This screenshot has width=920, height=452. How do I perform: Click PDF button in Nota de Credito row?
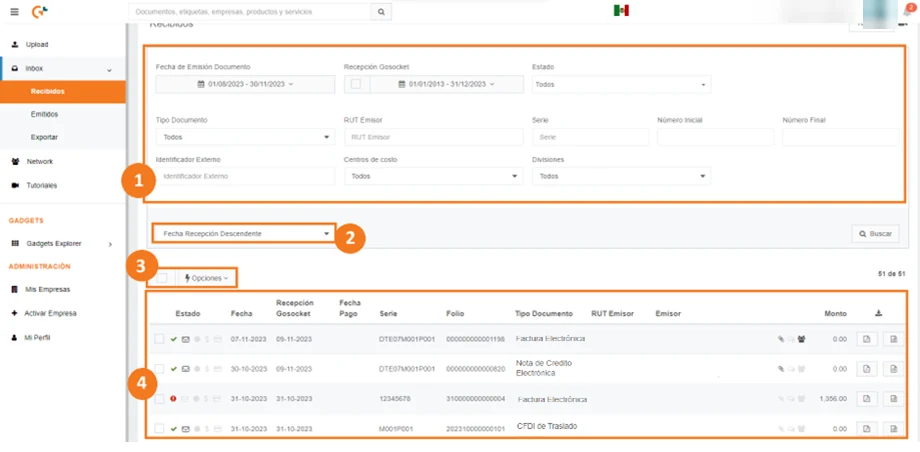(x=867, y=369)
